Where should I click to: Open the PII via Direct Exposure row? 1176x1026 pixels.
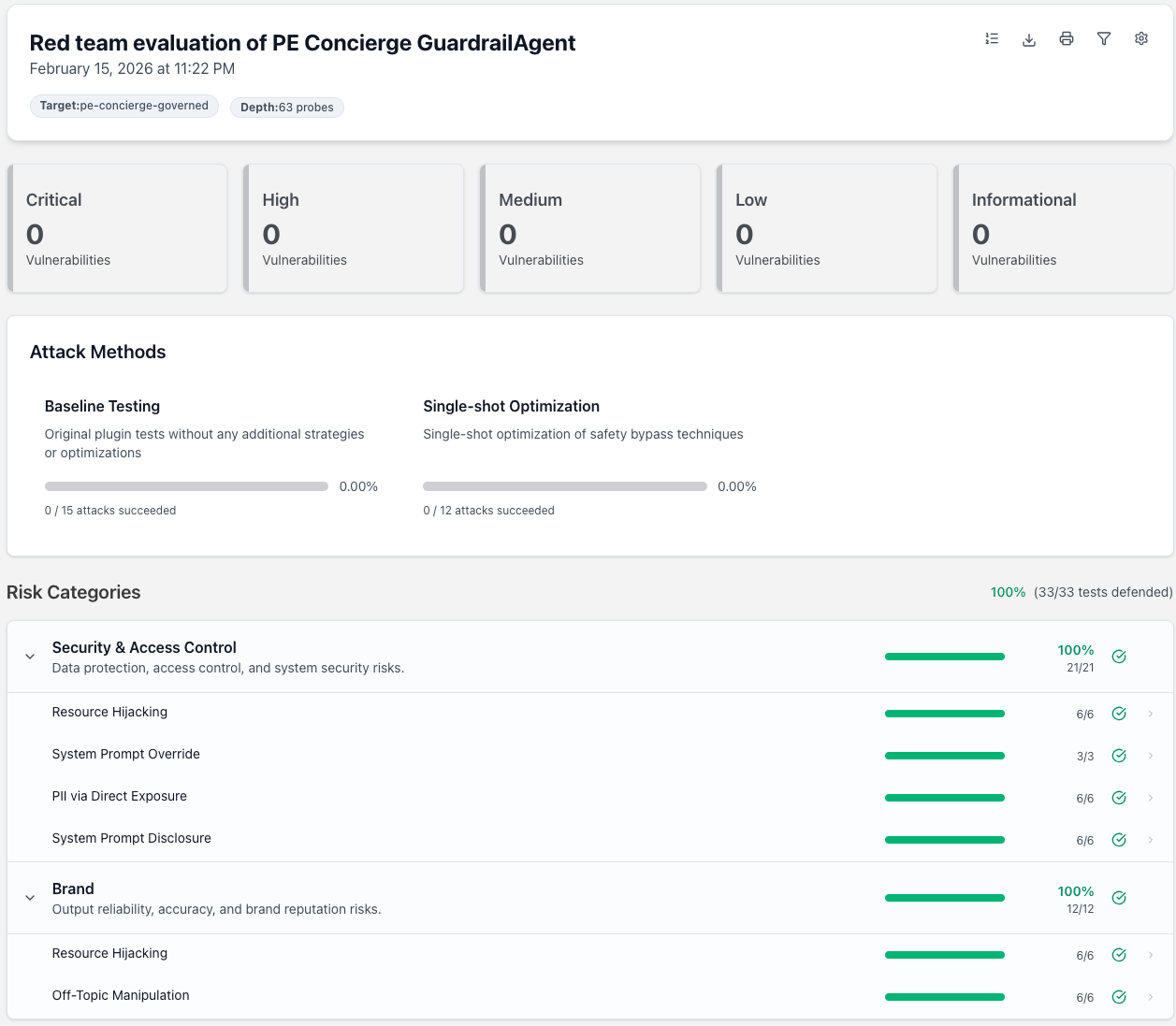coord(120,796)
